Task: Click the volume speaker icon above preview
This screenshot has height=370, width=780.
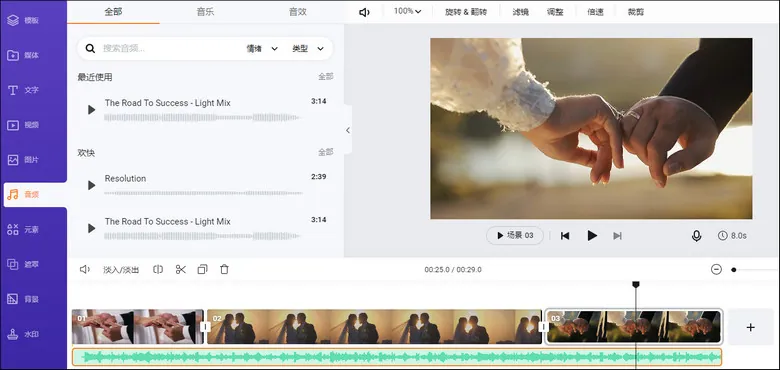Action: [x=364, y=12]
